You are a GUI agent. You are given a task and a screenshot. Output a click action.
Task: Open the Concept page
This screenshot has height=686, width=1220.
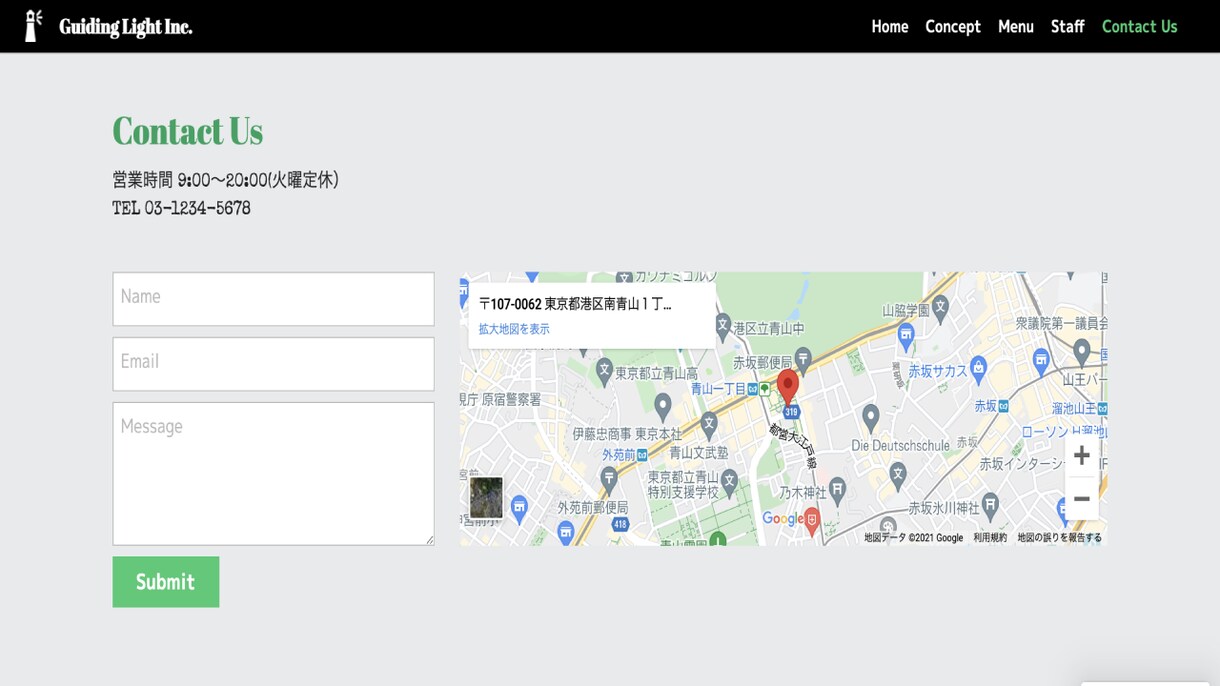(953, 27)
